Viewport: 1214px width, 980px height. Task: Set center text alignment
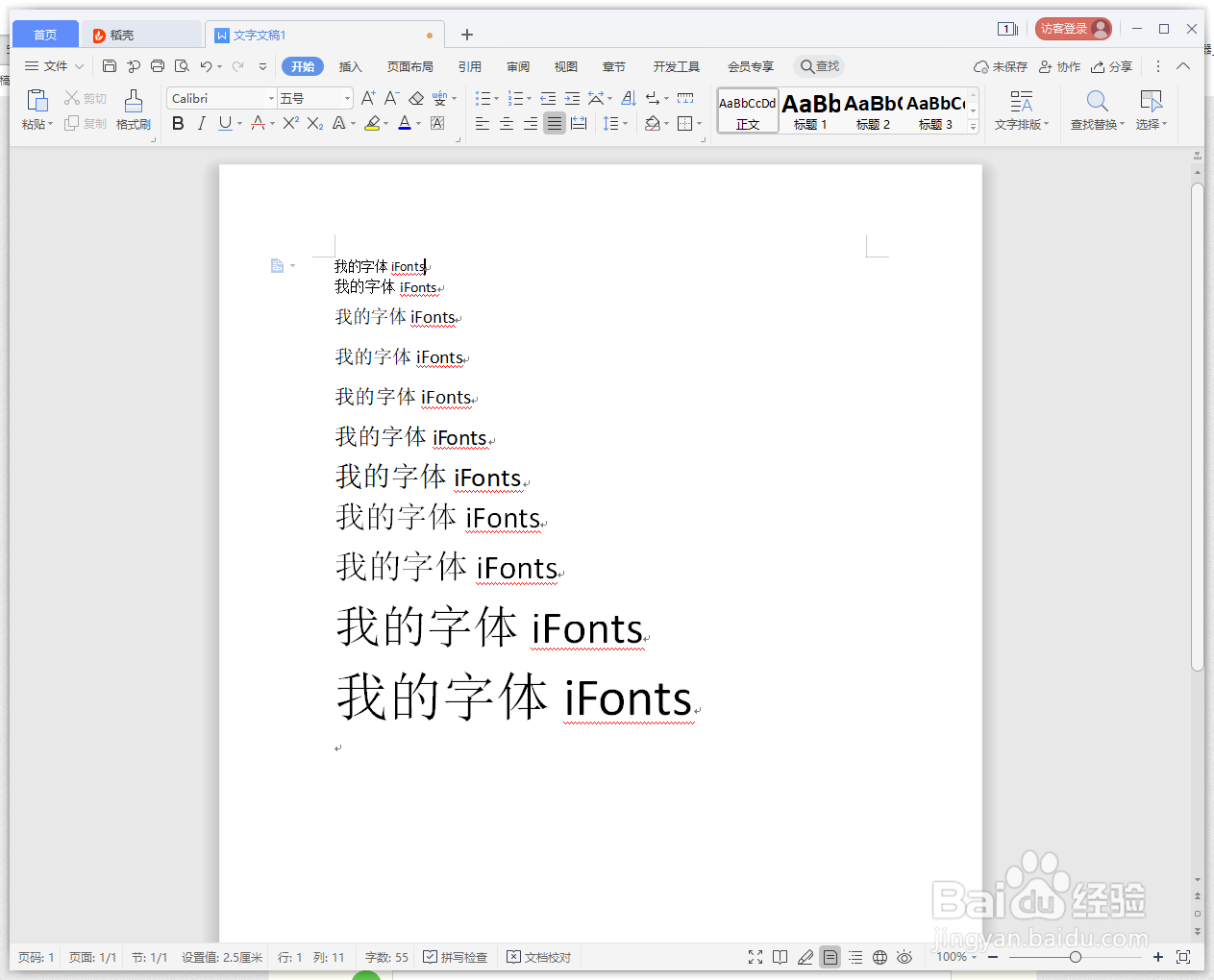coord(507,123)
